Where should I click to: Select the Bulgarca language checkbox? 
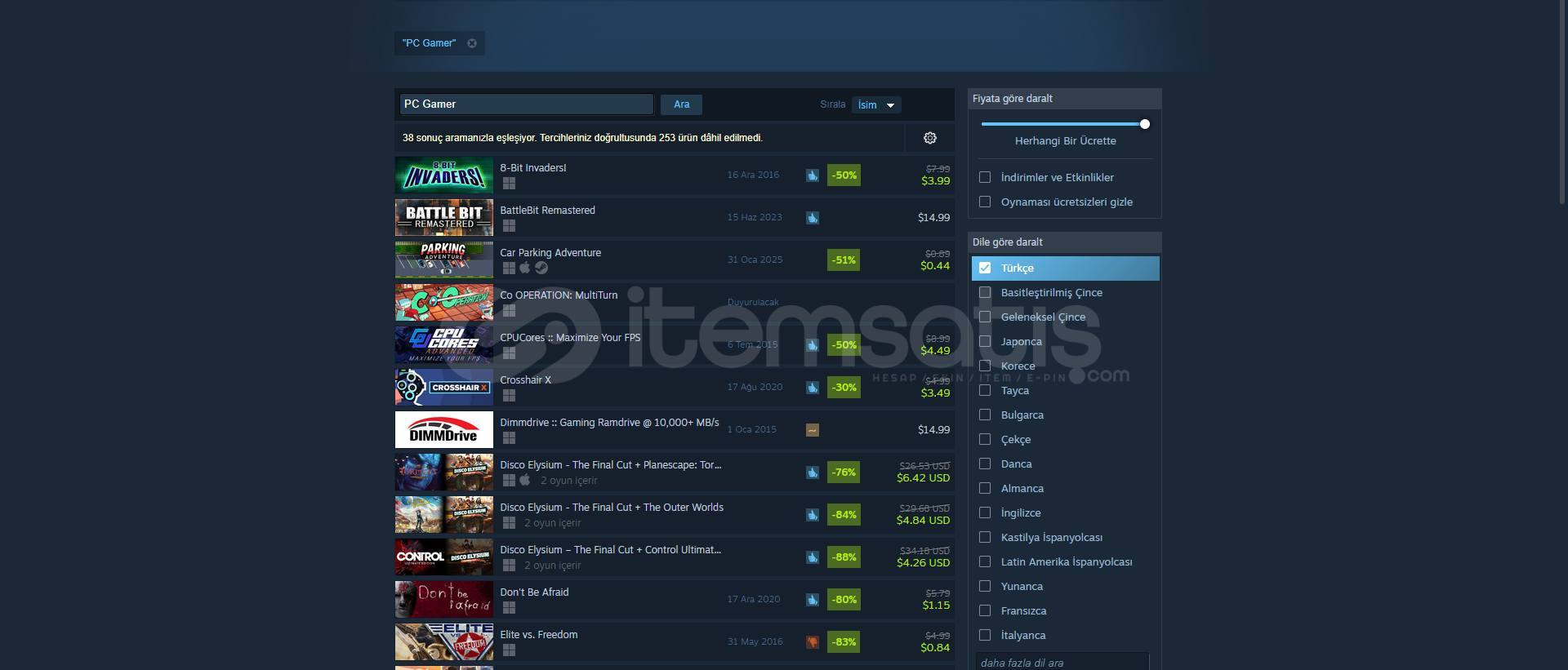coord(985,415)
